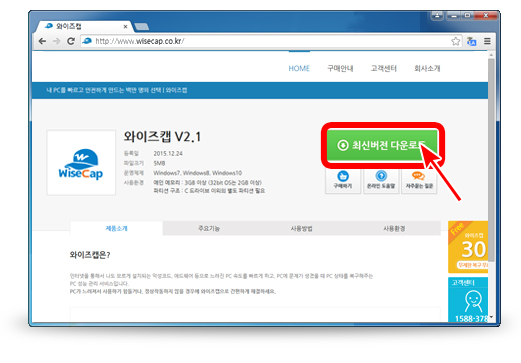This screenshot has height=363, width=521.
Task: Close the 와이즈캡 browser tab
Action: click(125, 27)
